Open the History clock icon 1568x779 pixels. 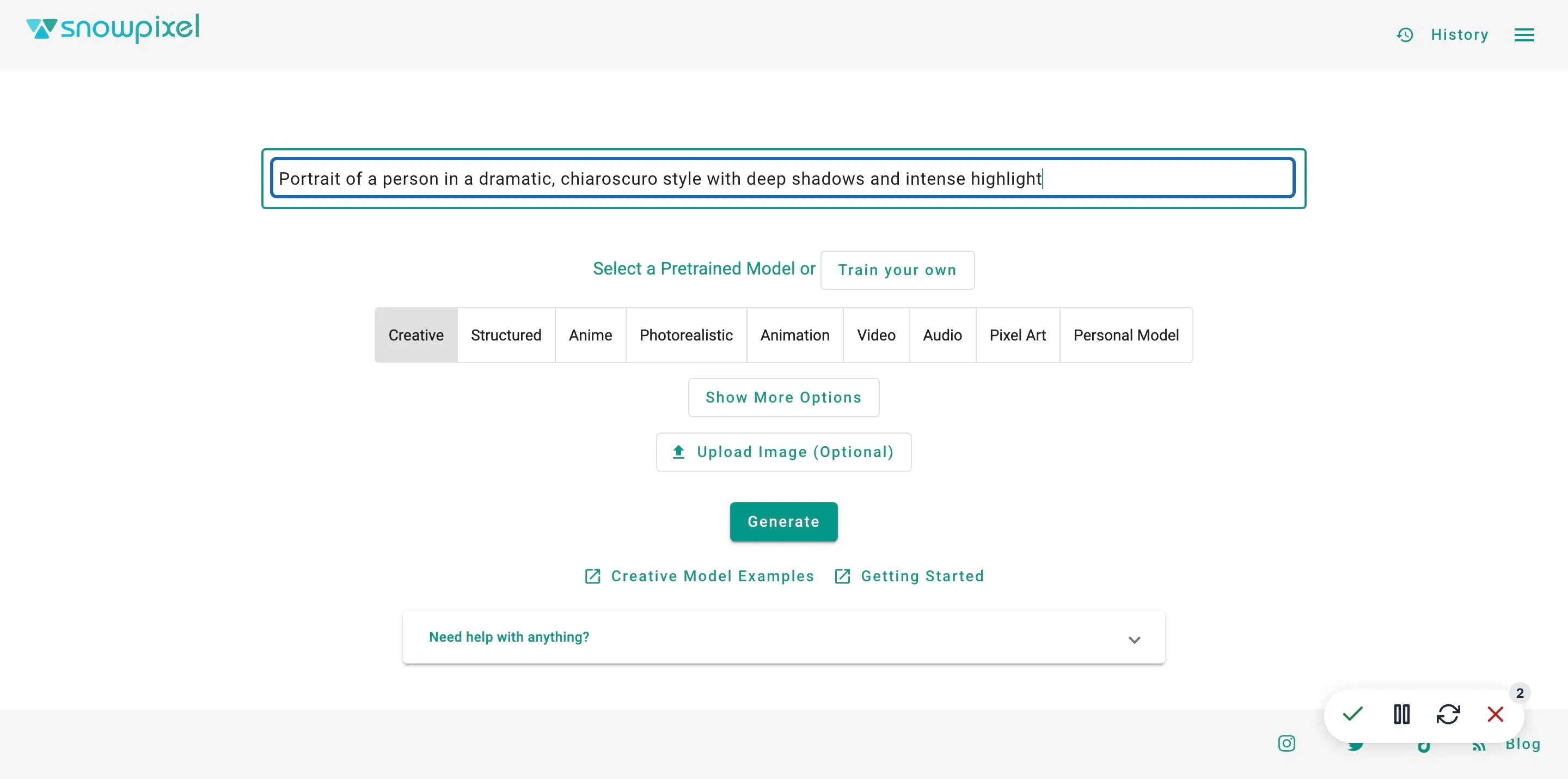pos(1404,35)
